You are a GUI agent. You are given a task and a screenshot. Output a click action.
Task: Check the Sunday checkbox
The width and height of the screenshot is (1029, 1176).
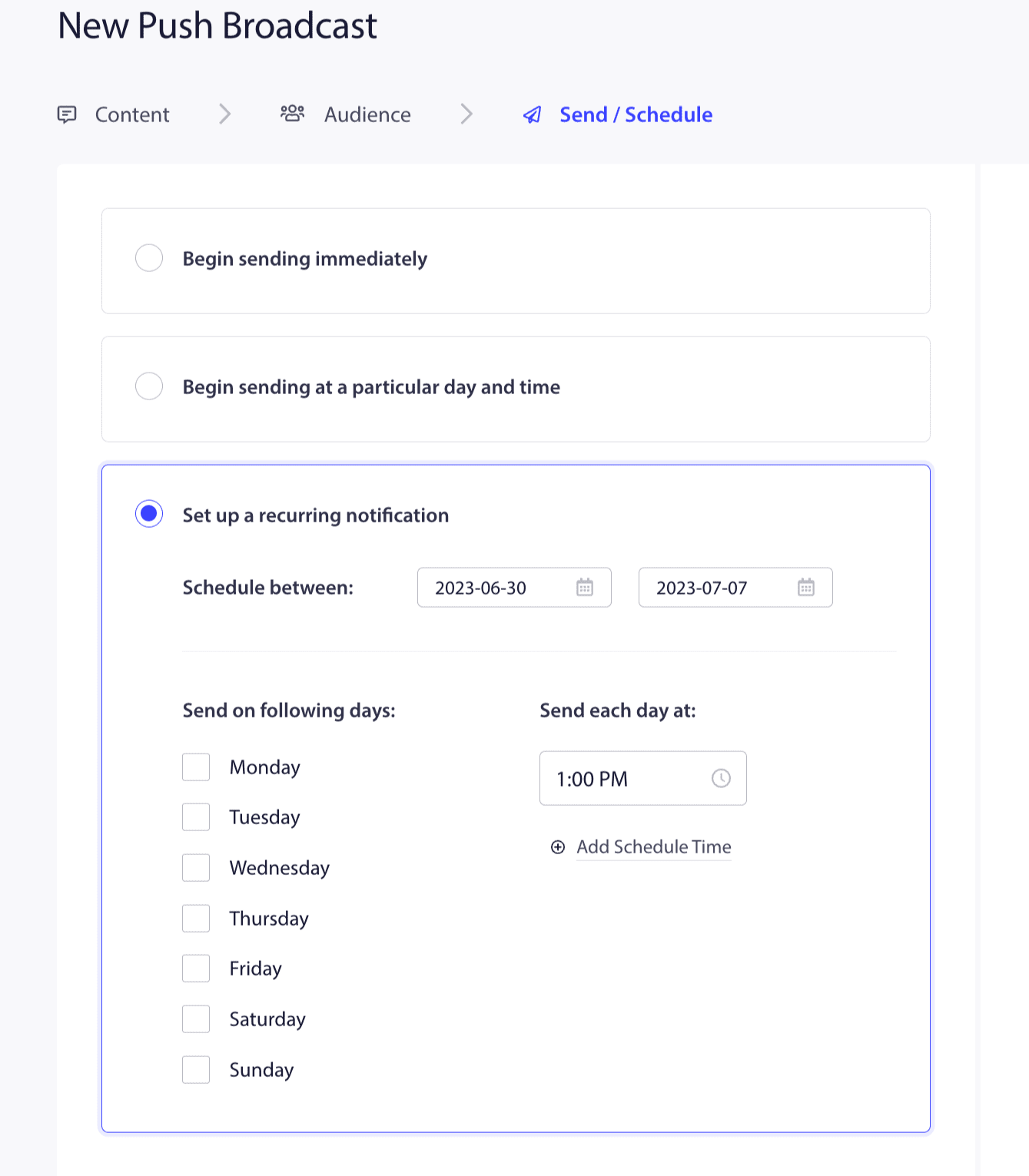(x=196, y=1069)
